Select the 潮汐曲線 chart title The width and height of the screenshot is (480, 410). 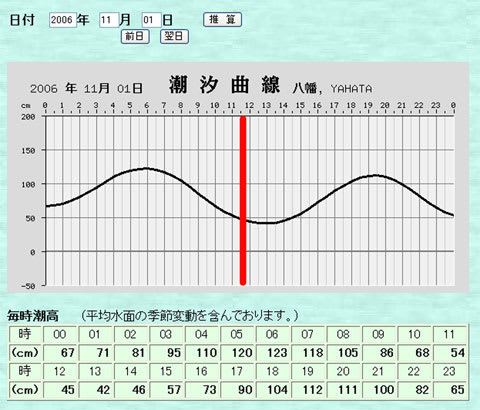point(224,85)
